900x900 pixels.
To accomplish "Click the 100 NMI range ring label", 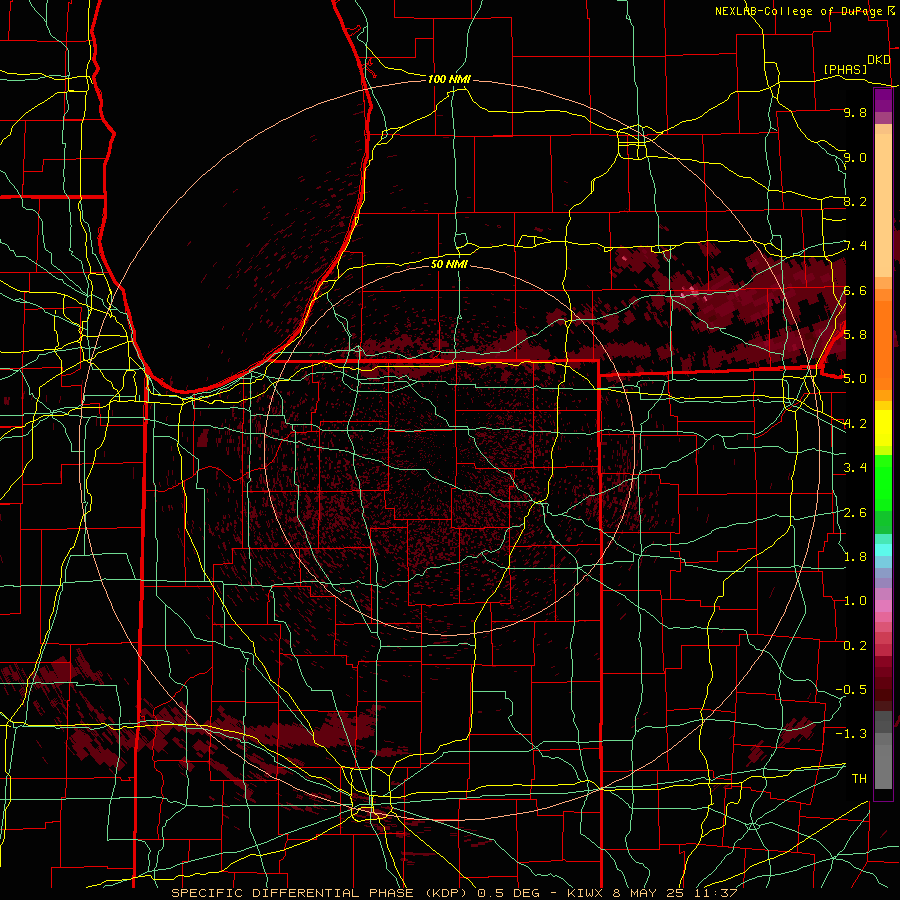I will point(449,79).
